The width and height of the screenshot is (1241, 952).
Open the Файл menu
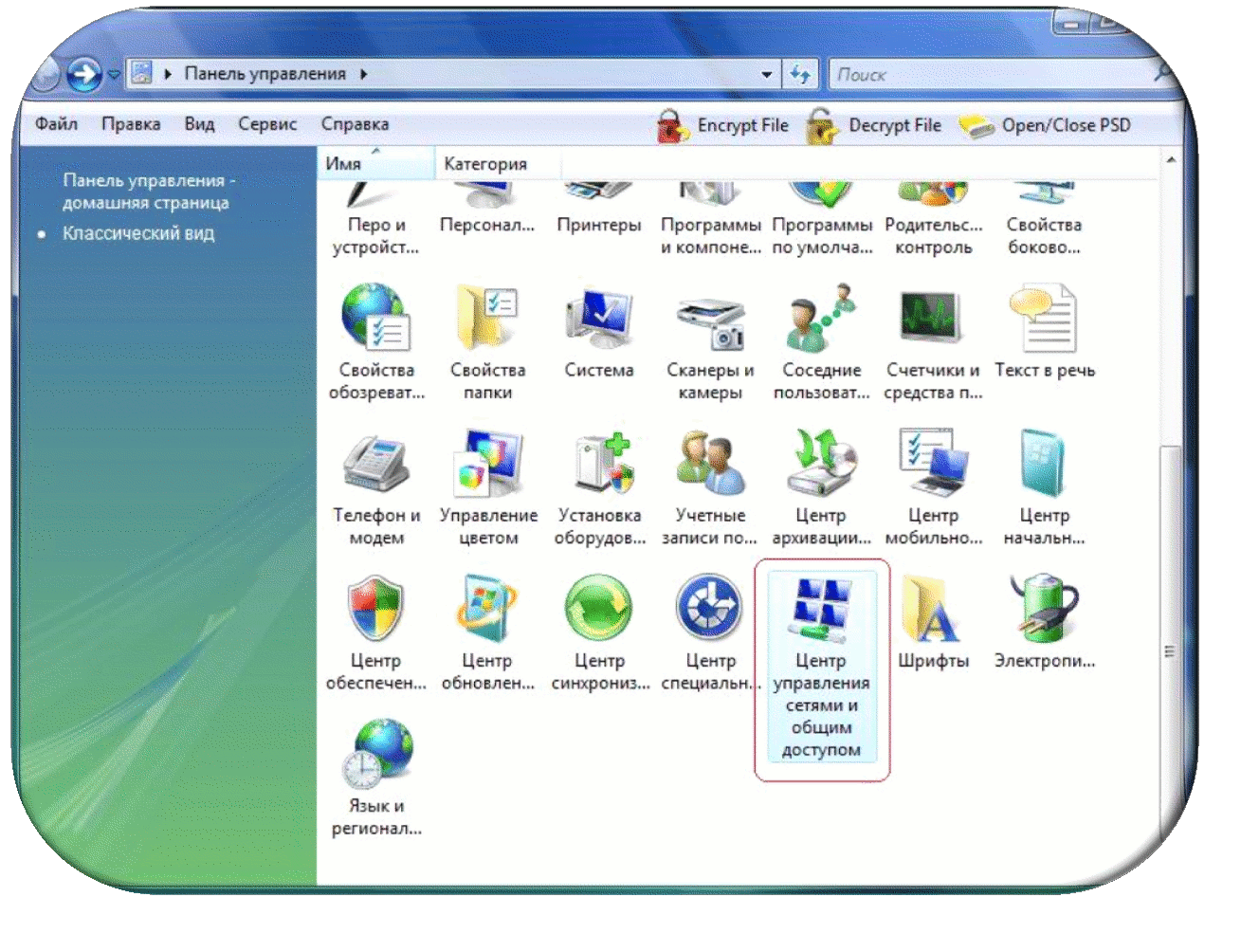coord(56,124)
